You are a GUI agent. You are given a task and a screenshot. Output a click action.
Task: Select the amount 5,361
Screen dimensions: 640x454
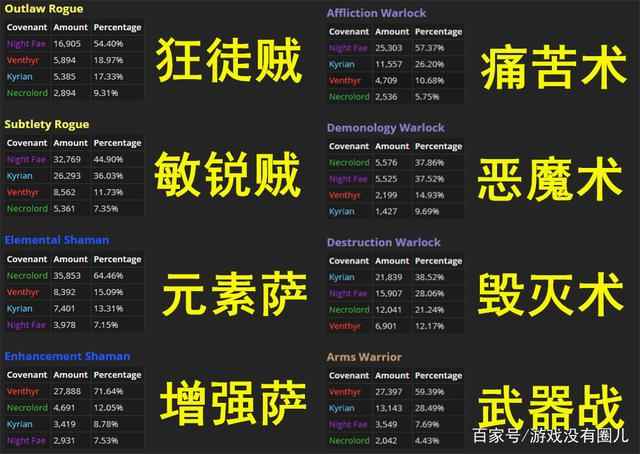click(x=64, y=208)
